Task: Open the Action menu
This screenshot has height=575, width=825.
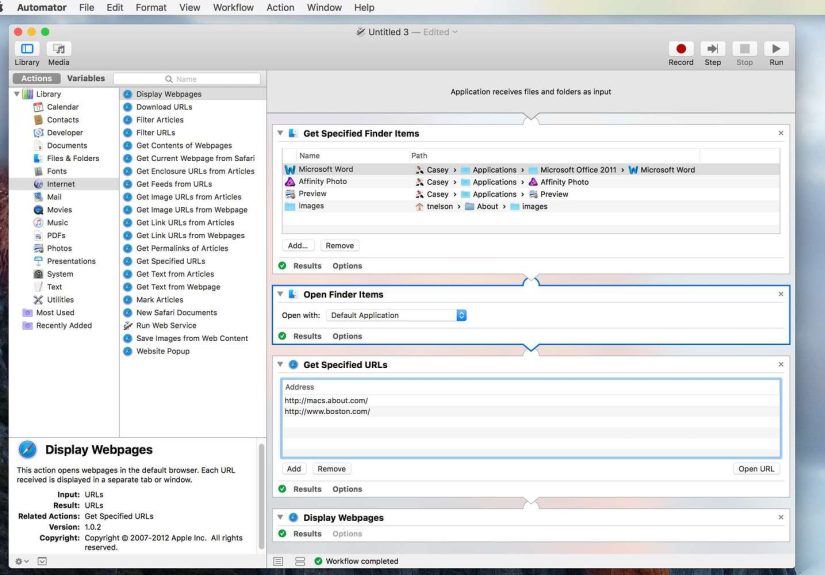Action: (x=280, y=7)
